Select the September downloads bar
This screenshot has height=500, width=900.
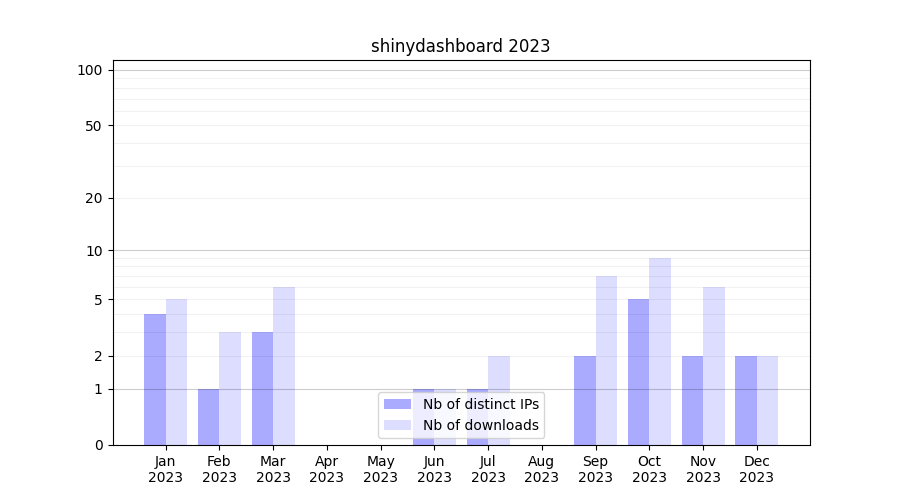(606, 360)
